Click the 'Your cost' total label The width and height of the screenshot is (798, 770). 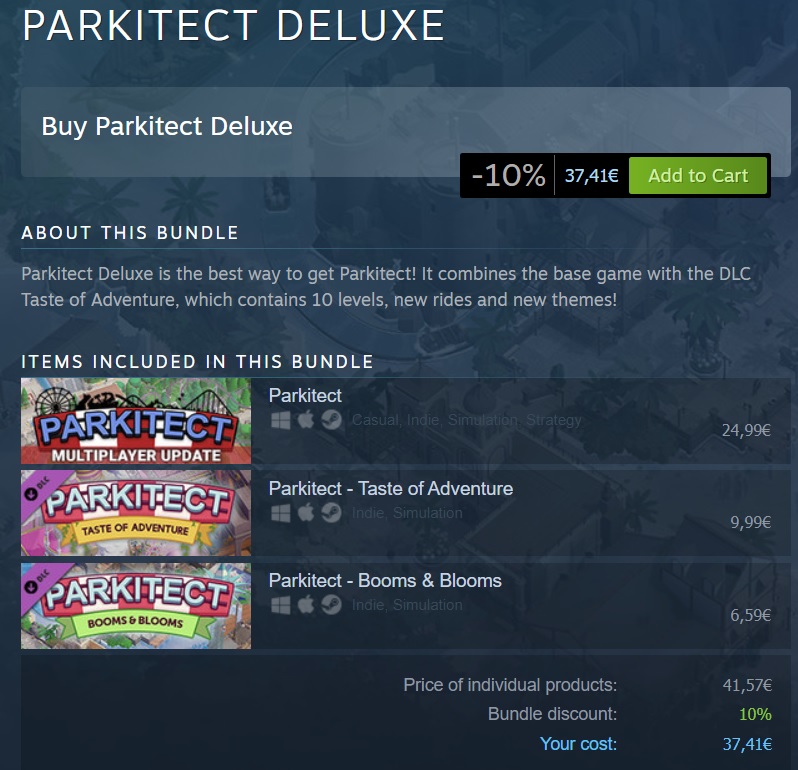tap(578, 744)
